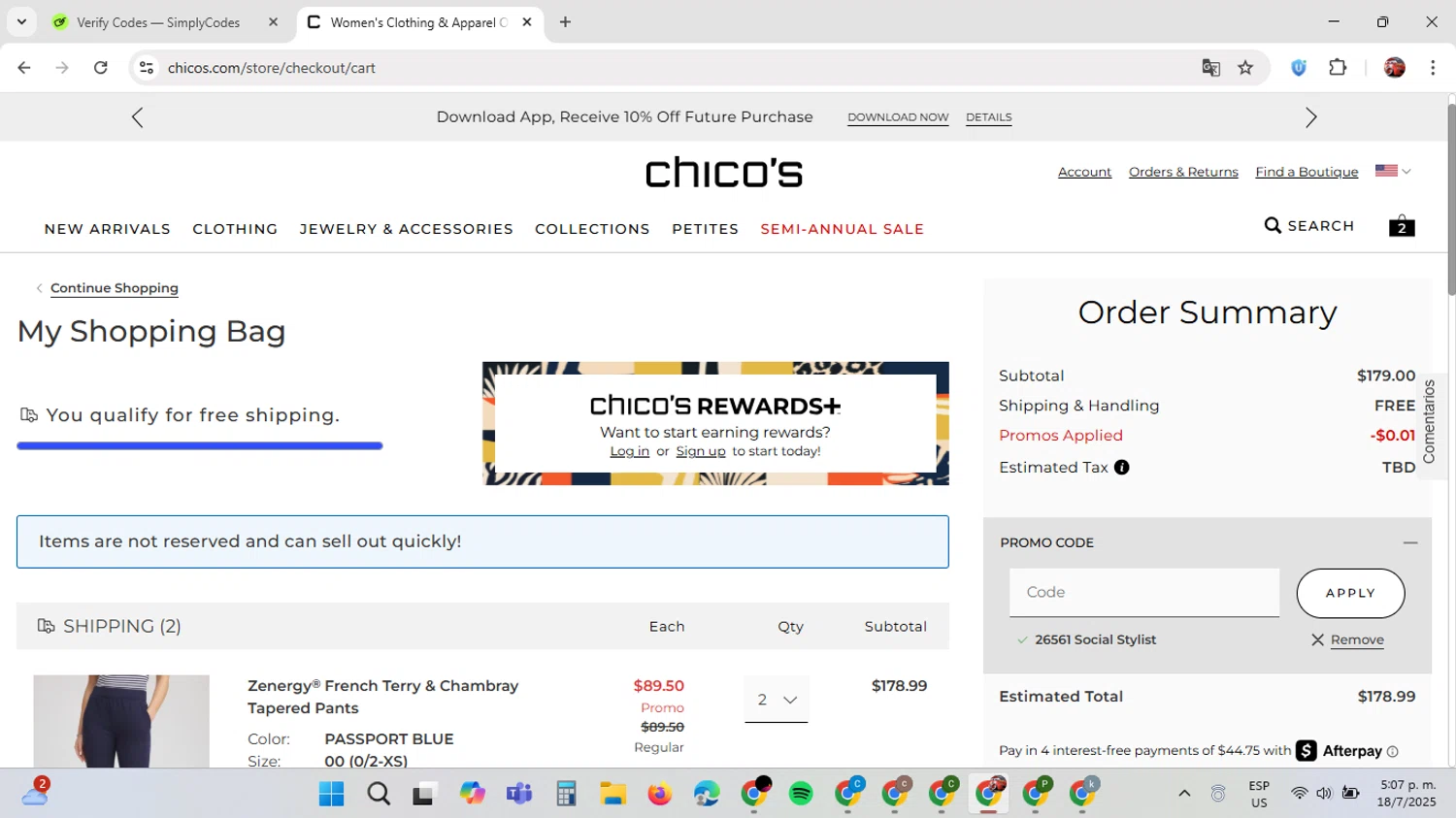Click the APPLY promo code button
Screen dimensions: 1456x818
click(x=1350, y=593)
